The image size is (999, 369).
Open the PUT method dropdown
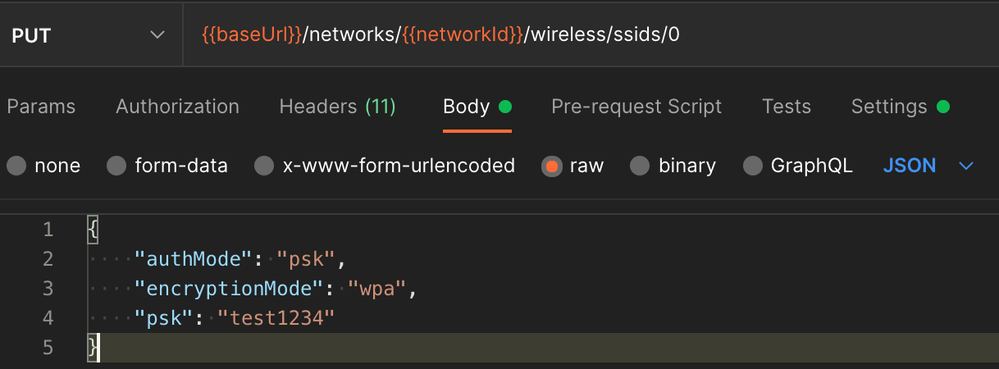pyautogui.click(x=90, y=35)
